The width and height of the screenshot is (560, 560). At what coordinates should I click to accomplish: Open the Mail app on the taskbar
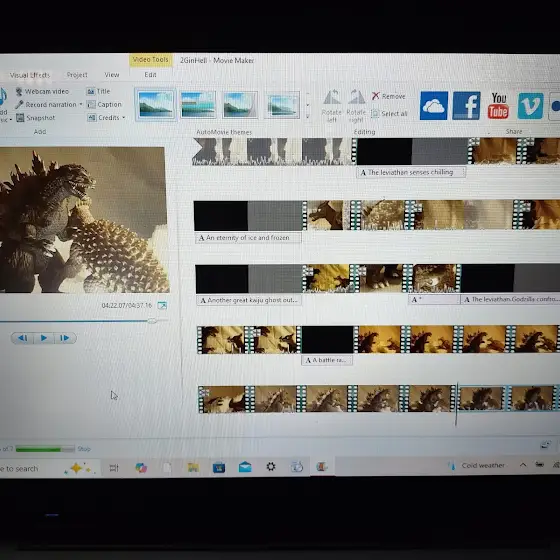tap(245, 467)
